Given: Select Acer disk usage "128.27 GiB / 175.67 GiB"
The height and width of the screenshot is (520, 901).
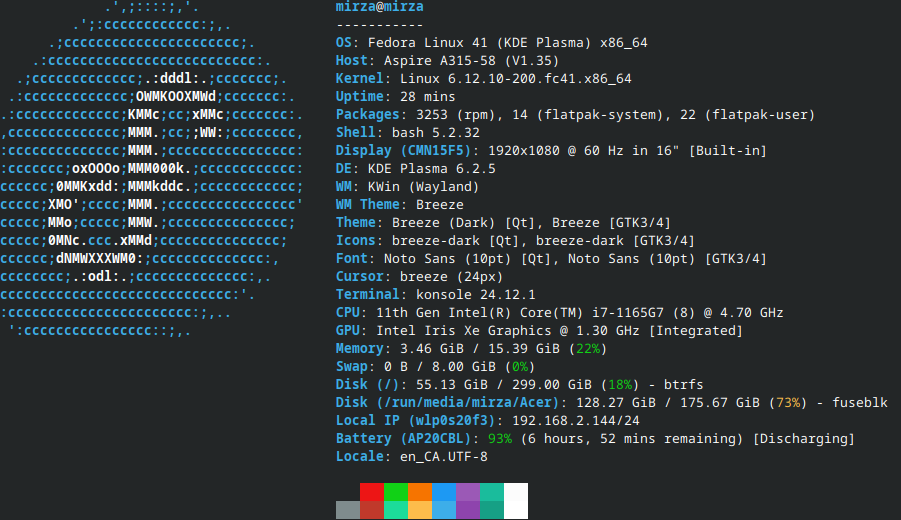Looking at the screenshot, I should [x=668, y=403].
